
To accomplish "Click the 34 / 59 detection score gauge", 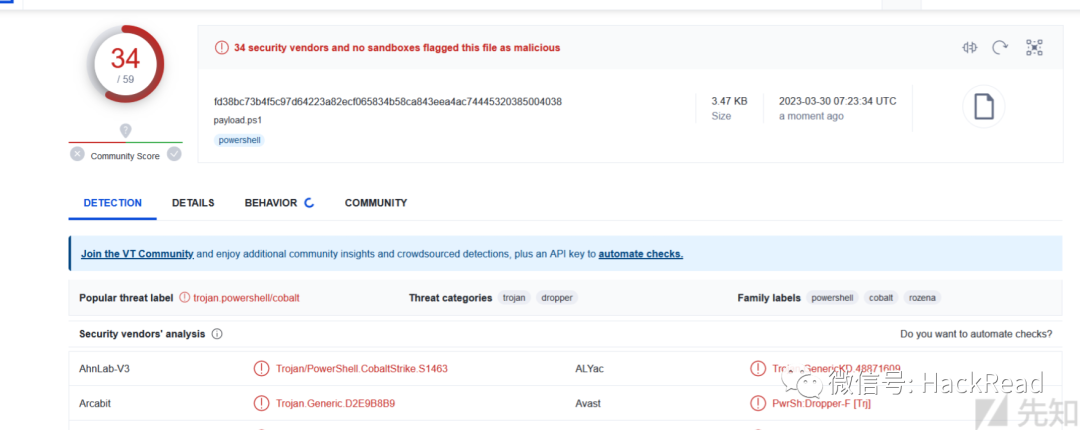I will 125,66.
